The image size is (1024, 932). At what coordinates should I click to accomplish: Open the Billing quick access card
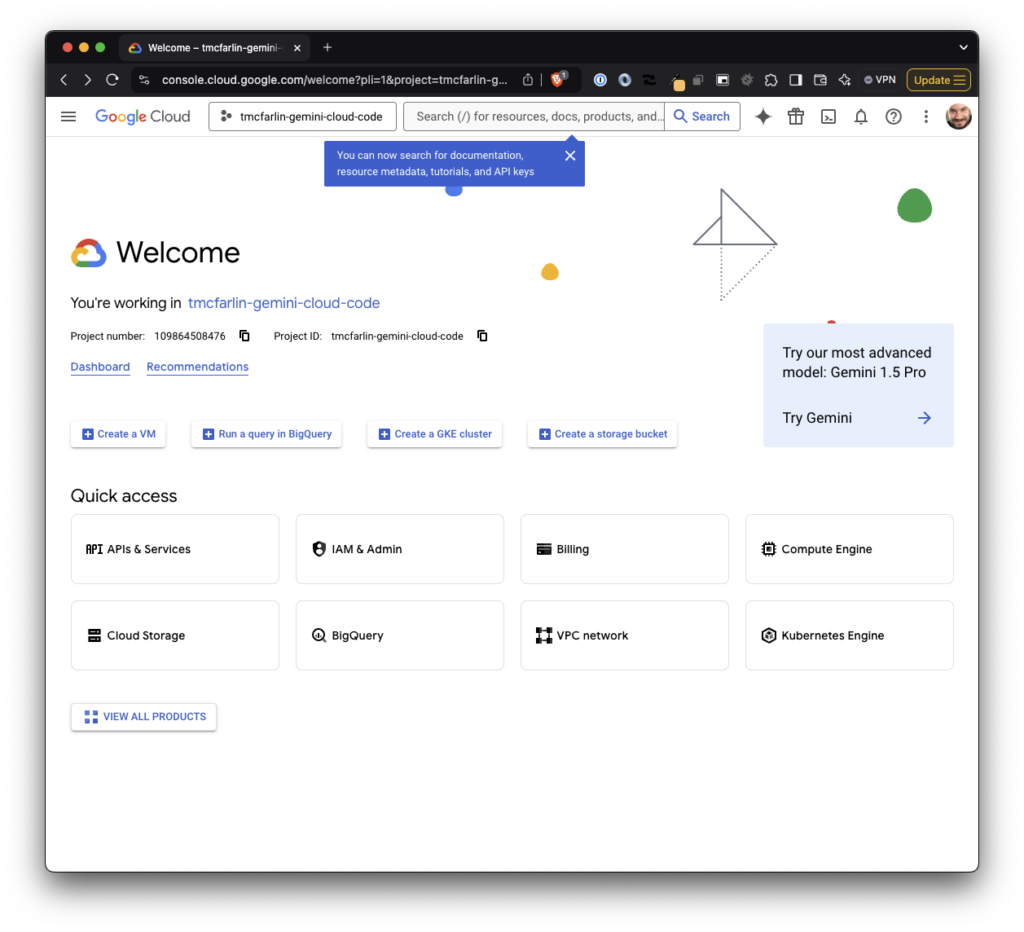(624, 549)
